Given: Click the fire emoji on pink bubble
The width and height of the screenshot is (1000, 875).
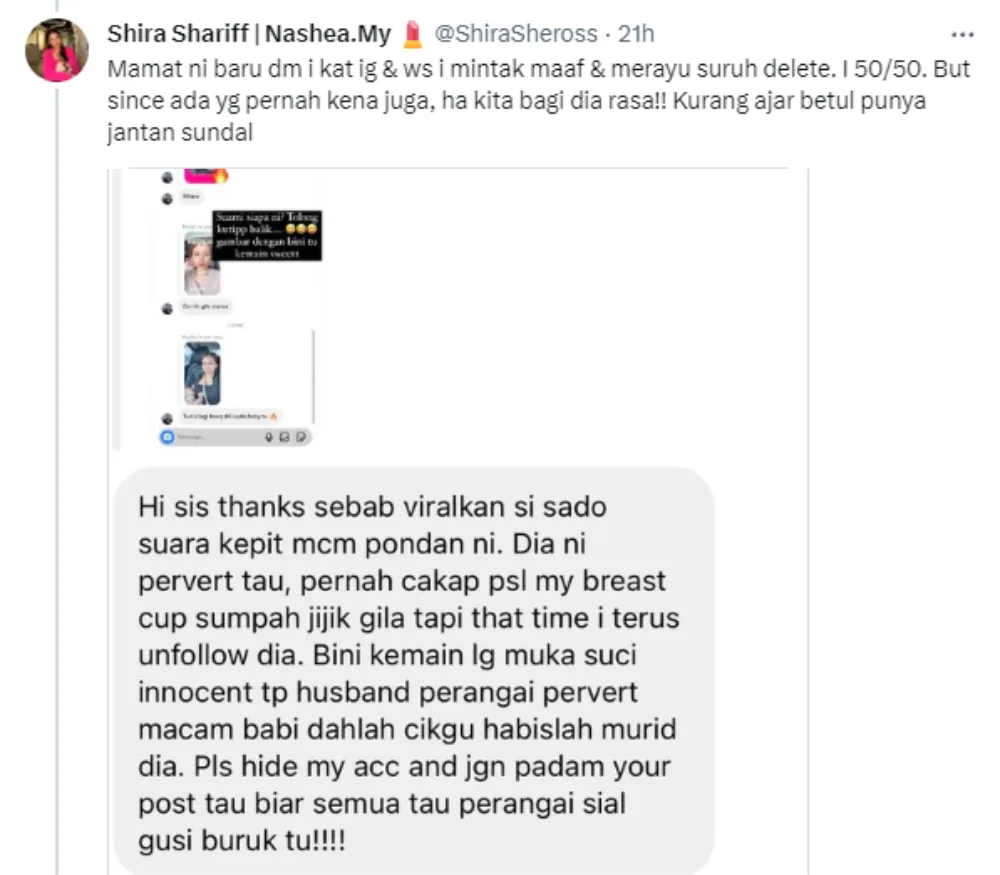Looking at the screenshot, I should 221,175.
